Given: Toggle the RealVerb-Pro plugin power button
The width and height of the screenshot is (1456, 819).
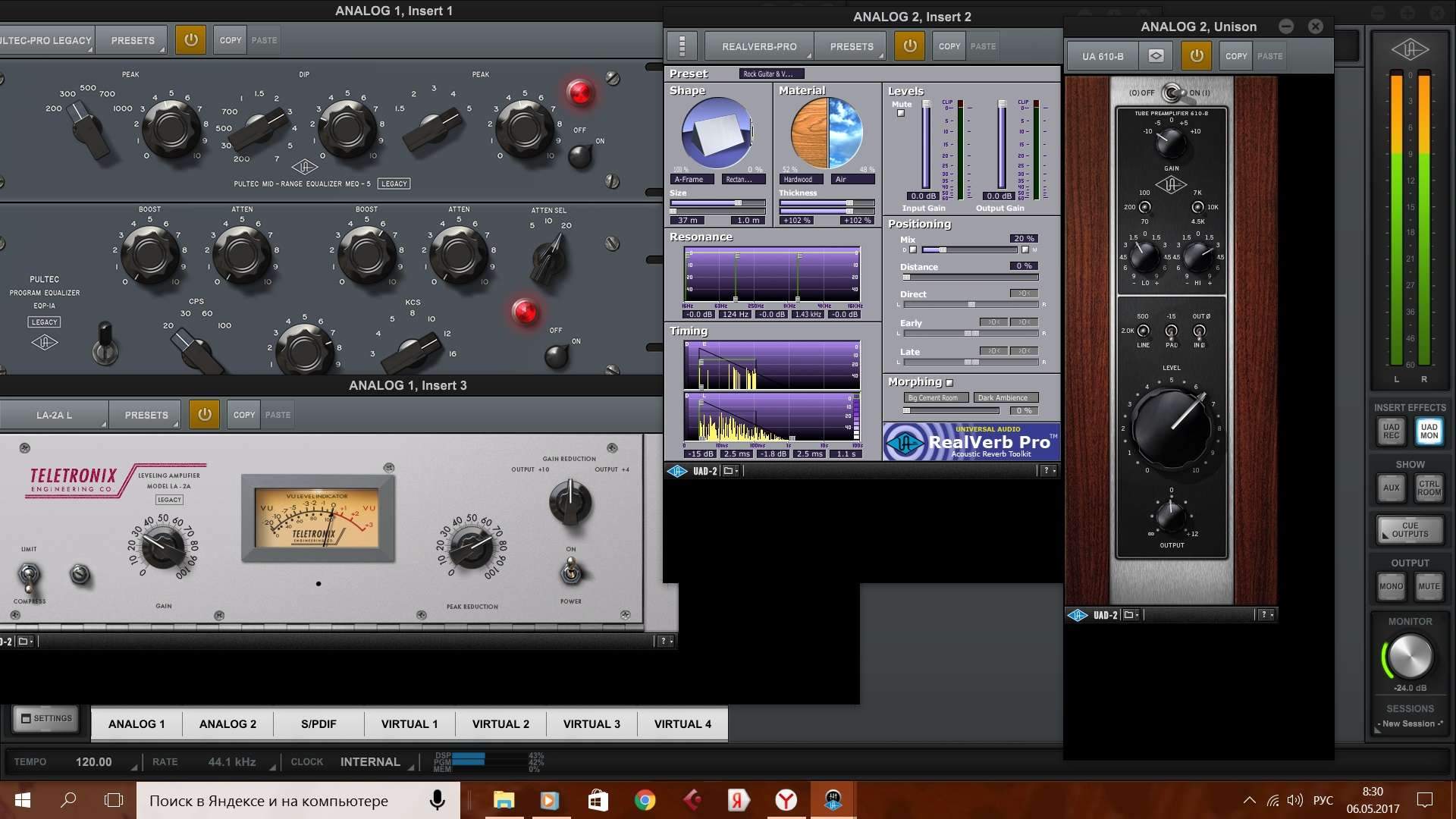Looking at the screenshot, I should click(x=909, y=46).
